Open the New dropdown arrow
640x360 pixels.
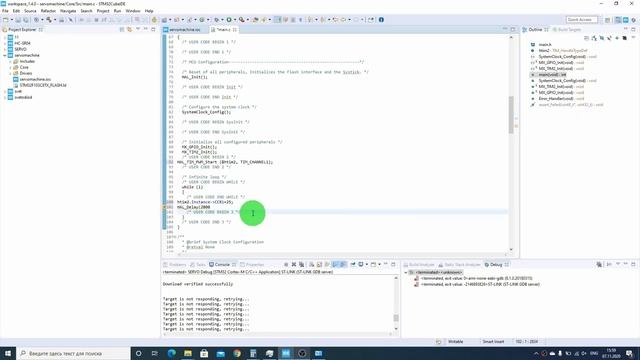pos(11,20)
